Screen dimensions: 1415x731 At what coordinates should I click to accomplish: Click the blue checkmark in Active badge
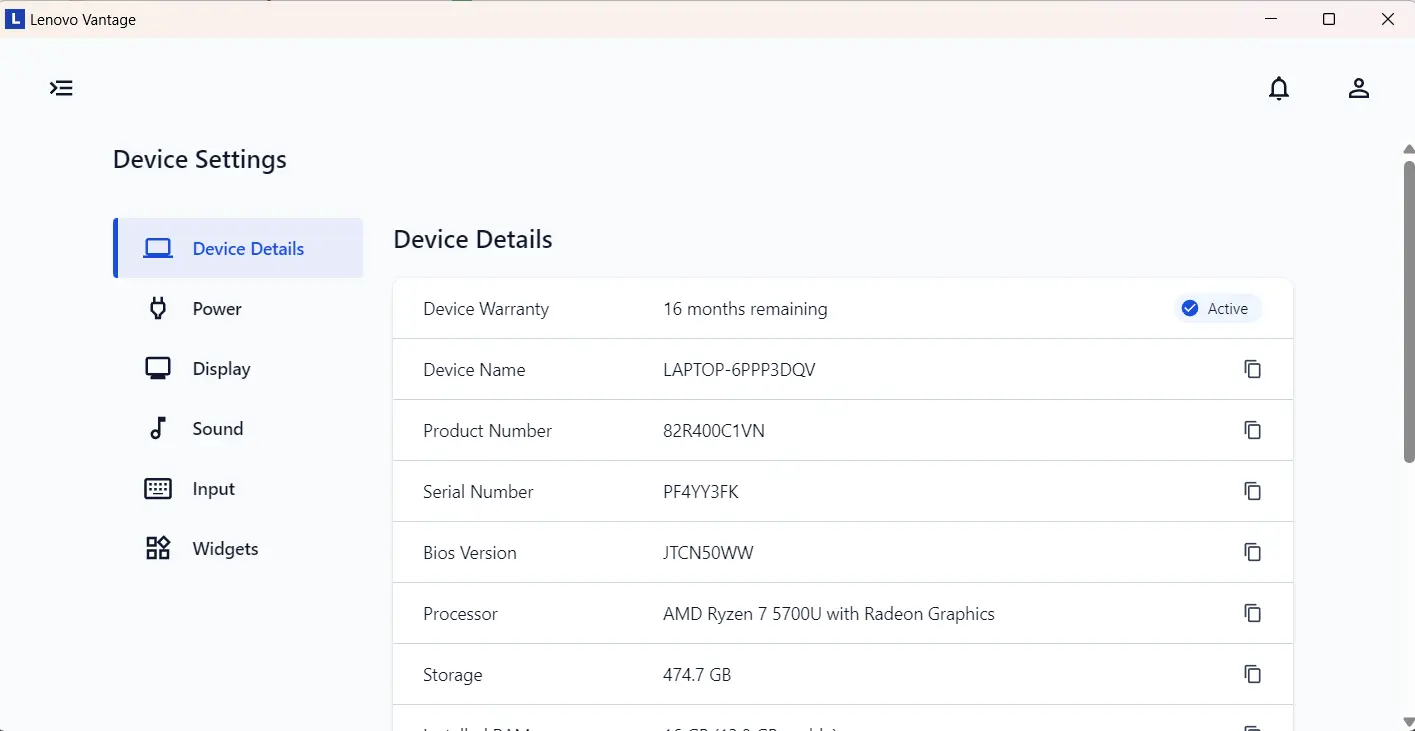coord(1190,308)
